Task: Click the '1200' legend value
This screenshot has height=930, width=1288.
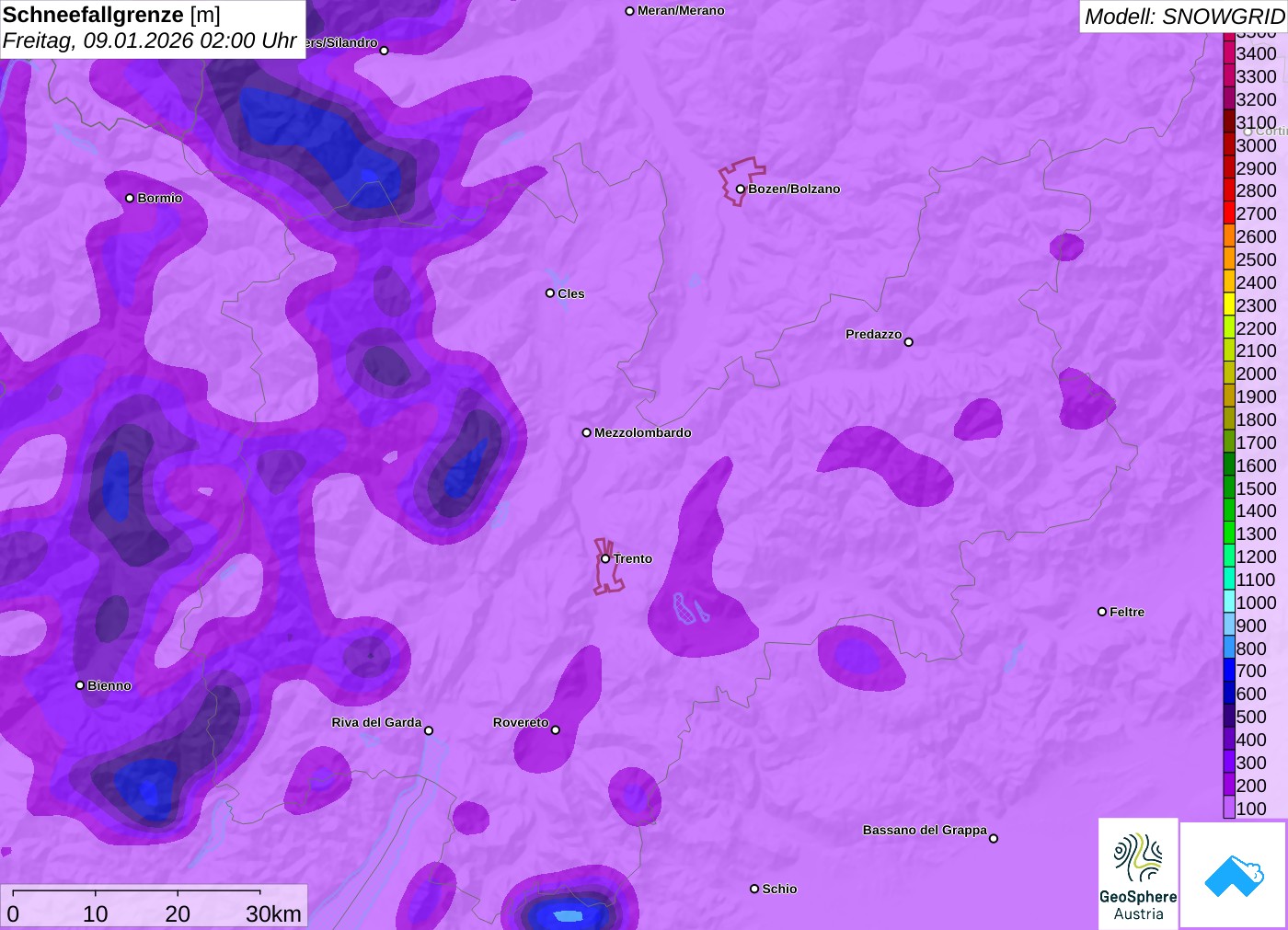Action: pyautogui.click(x=1257, y=557)
